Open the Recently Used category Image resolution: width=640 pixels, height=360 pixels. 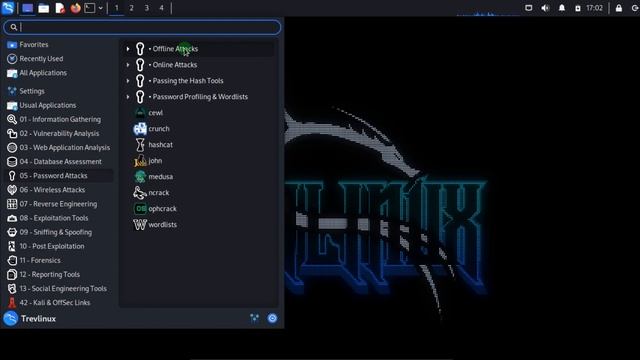(x=59, y=59)
